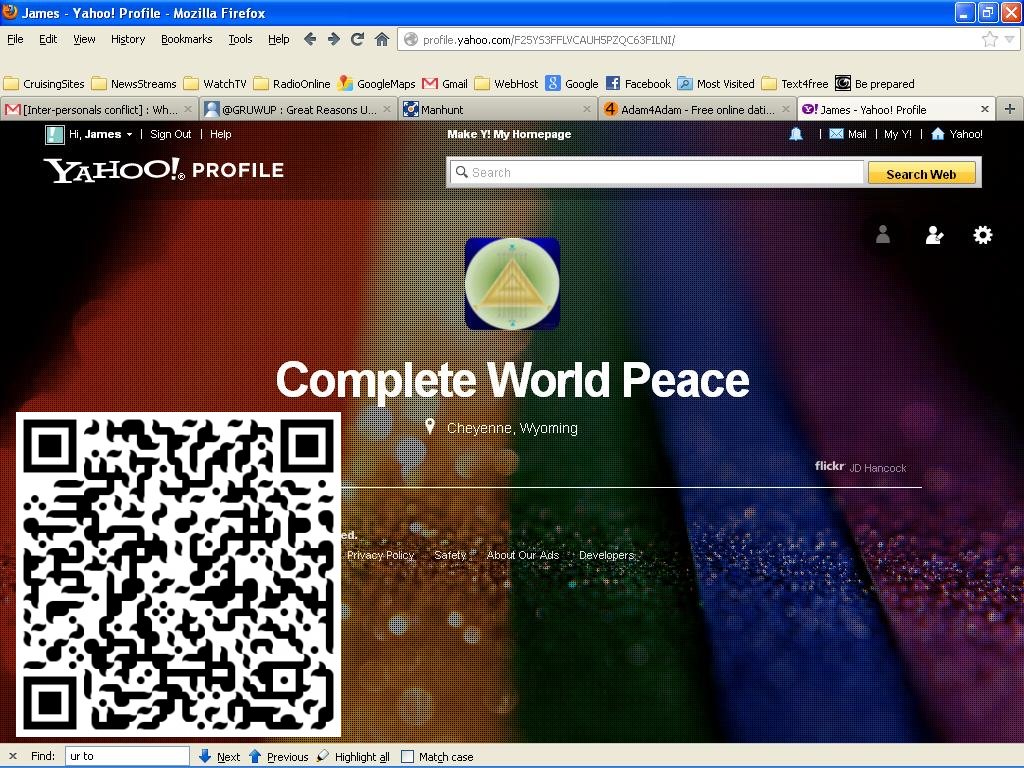Viewport: 1024px width, 768px height.
Task: Click the Yahoo! Profile logo
Action: click(x=164, y=170)
